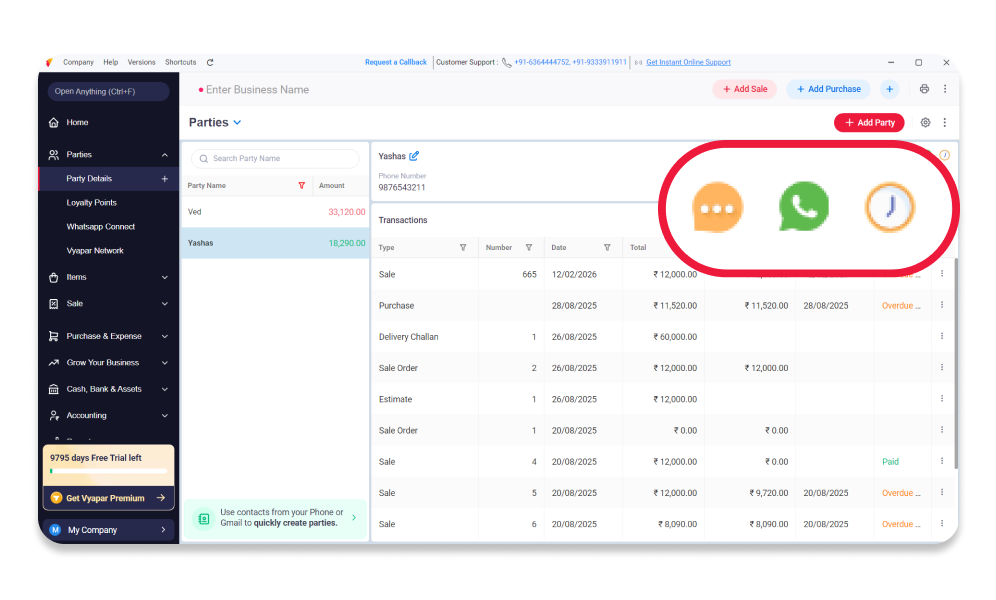Click Get Instant Online Support link
Image resolution: width=996 pixels, height=600 pixels.
tap(688, 62)
